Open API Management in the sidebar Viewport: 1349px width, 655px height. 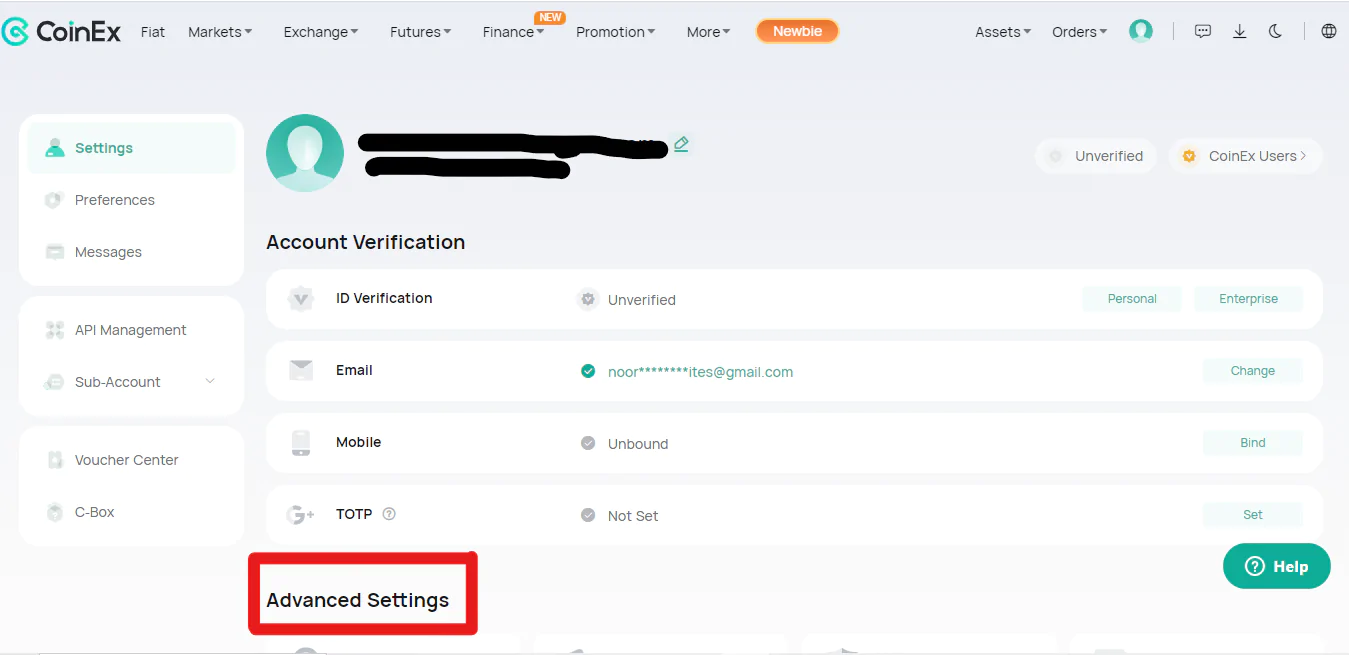pos(131,330)
